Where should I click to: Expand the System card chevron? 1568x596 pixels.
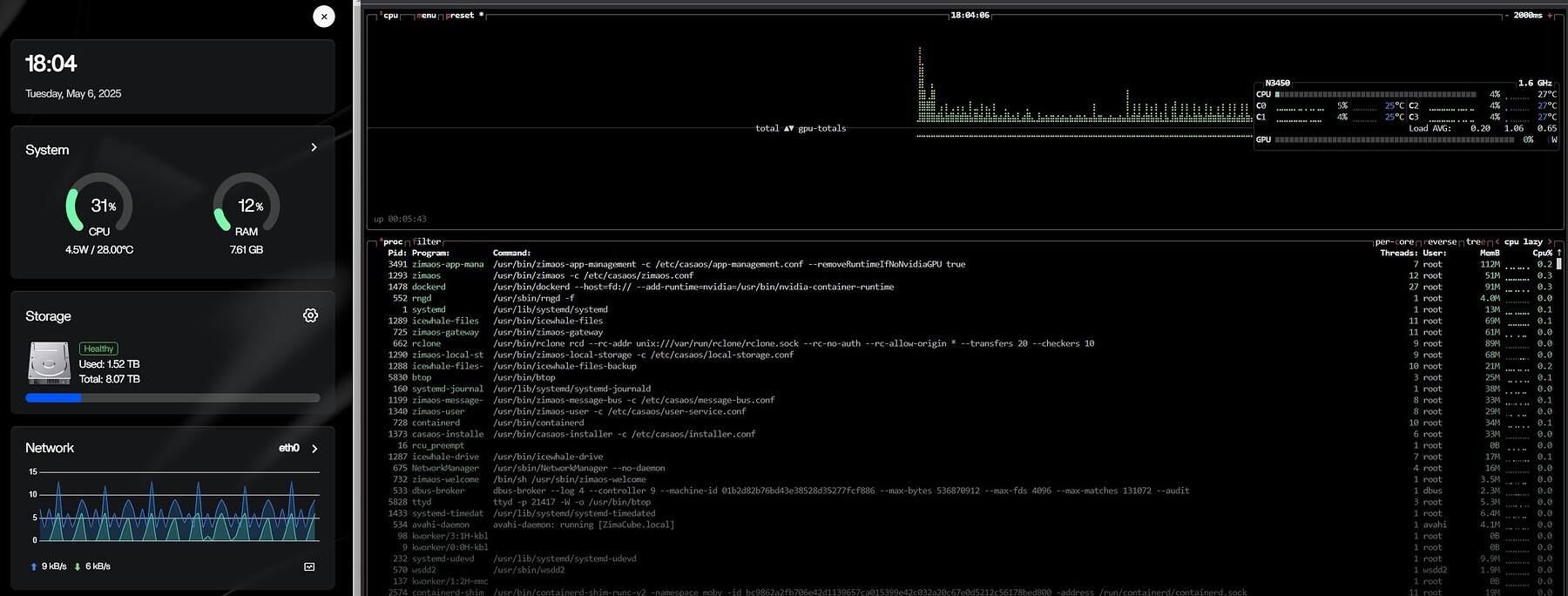(x=314, y=147)
